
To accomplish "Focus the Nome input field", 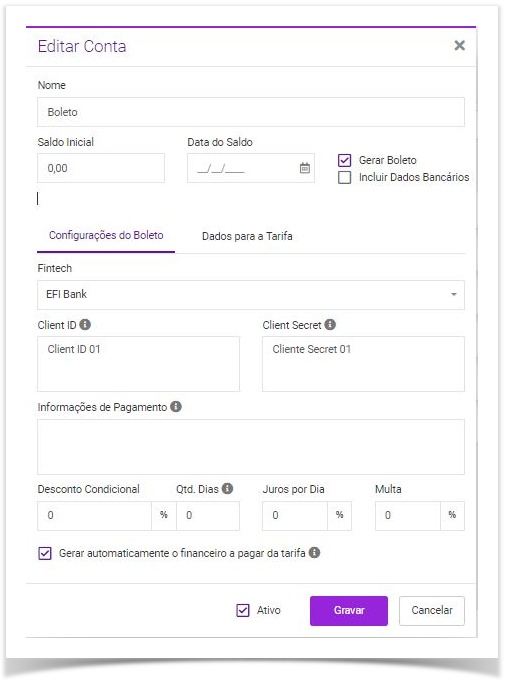I will [251, 112].
